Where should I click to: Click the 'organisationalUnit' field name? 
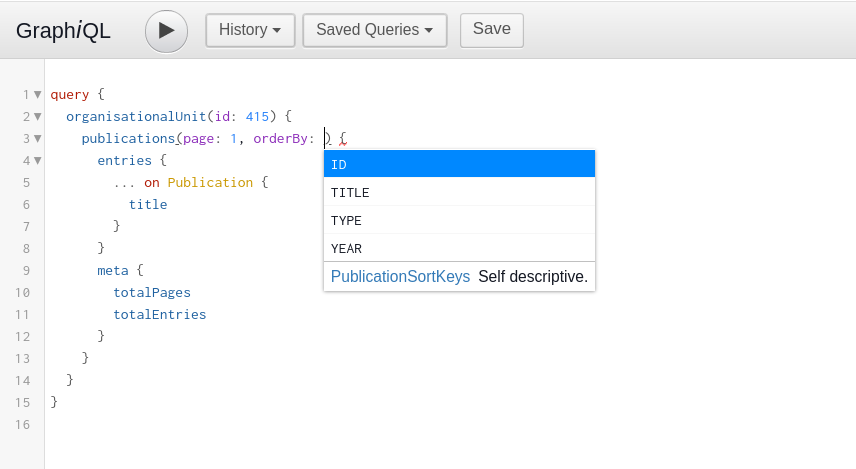[136, 116]
